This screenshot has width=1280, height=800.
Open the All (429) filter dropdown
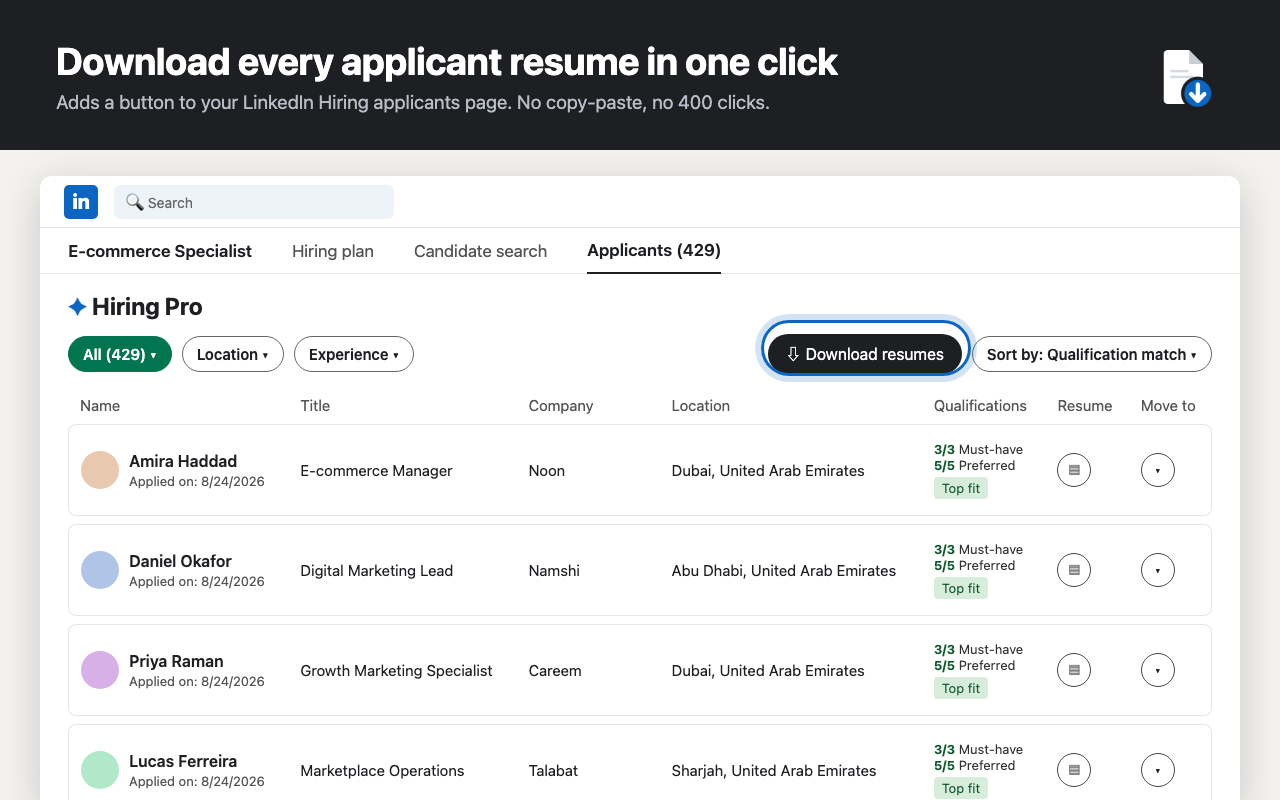click(x=120, y=354)
